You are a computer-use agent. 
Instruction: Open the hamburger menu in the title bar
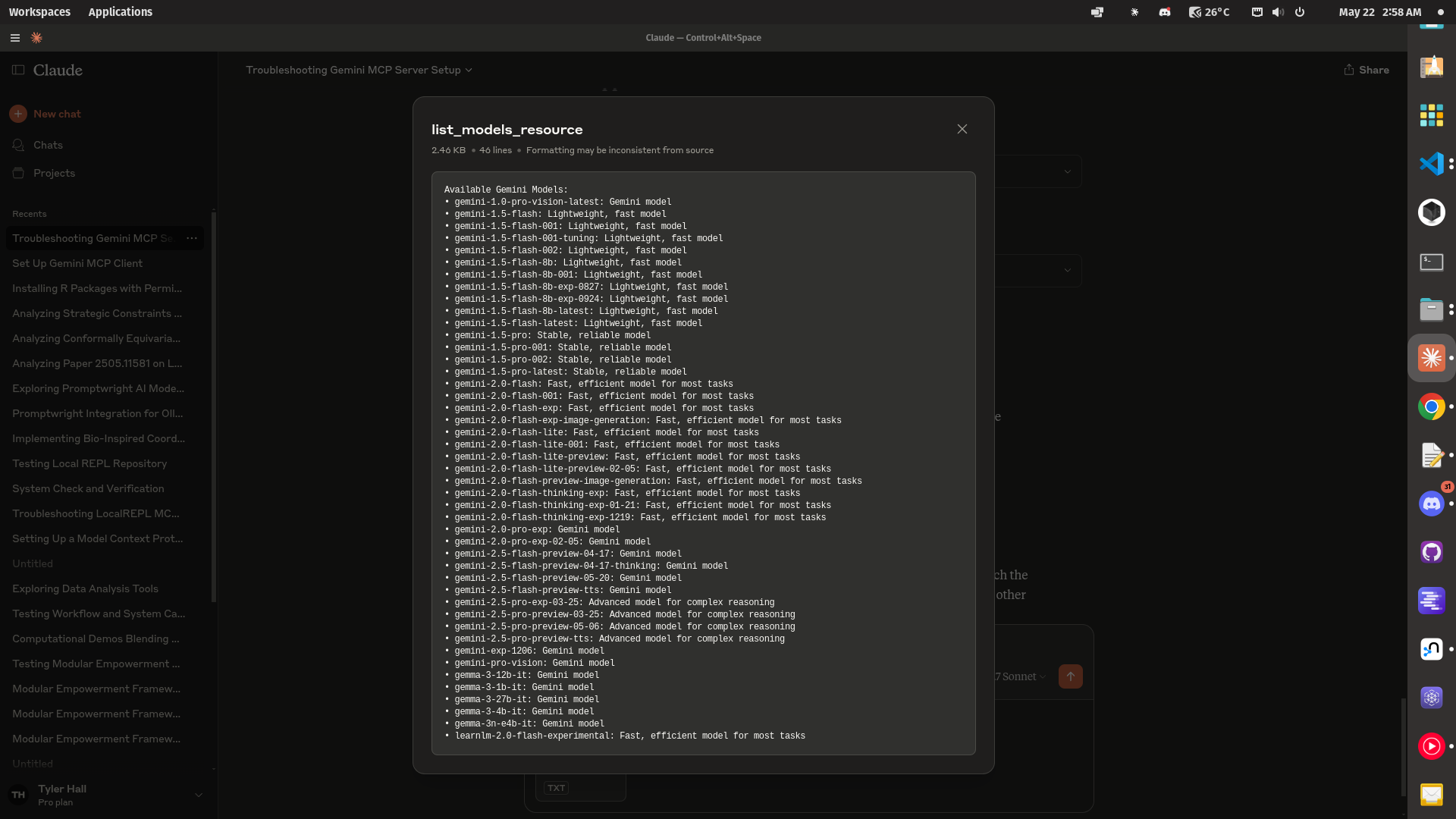click(14, 38)
